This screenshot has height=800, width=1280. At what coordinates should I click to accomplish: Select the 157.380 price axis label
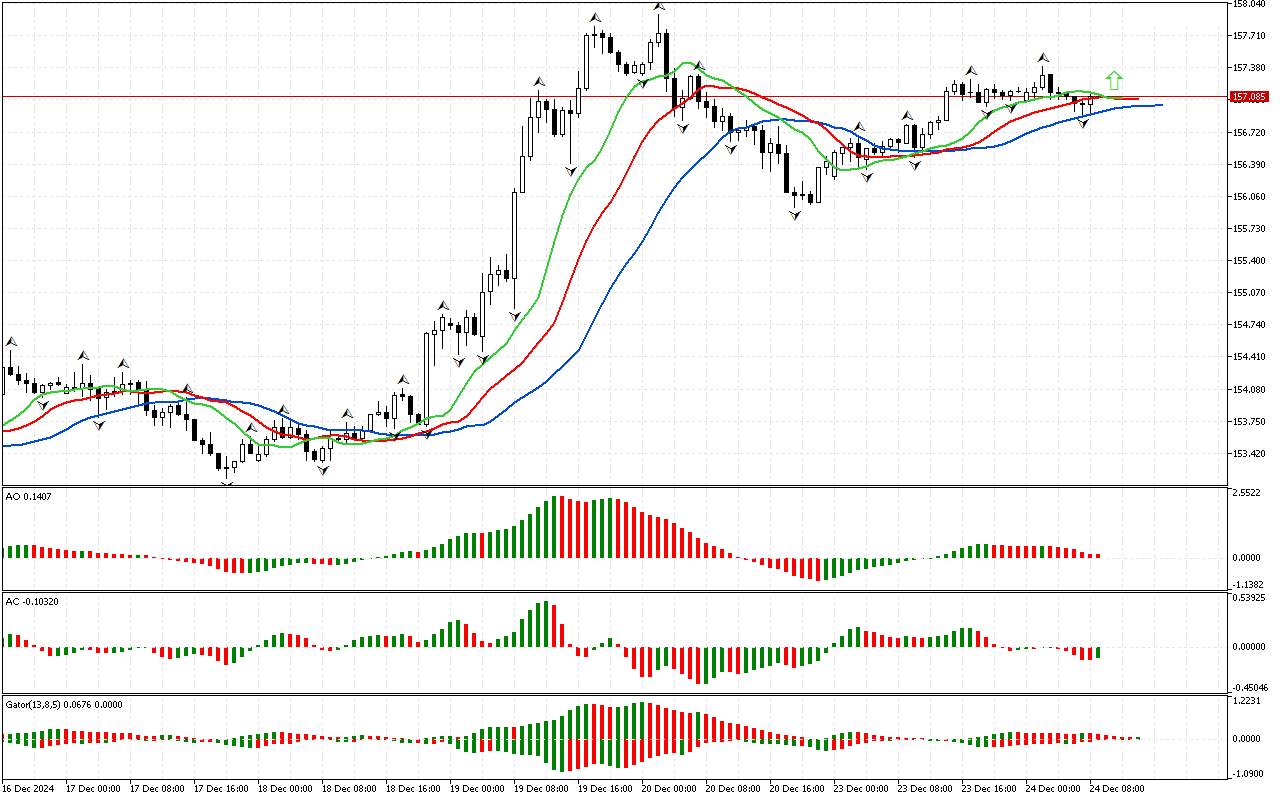(1251, 68)
